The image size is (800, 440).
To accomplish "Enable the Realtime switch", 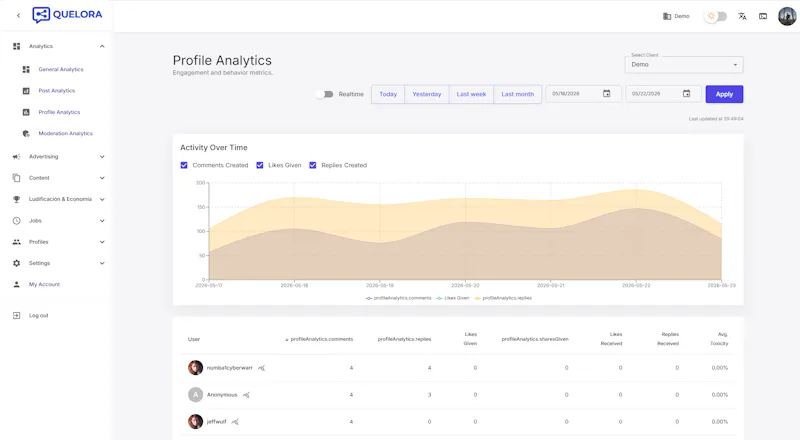I will 324,94.
